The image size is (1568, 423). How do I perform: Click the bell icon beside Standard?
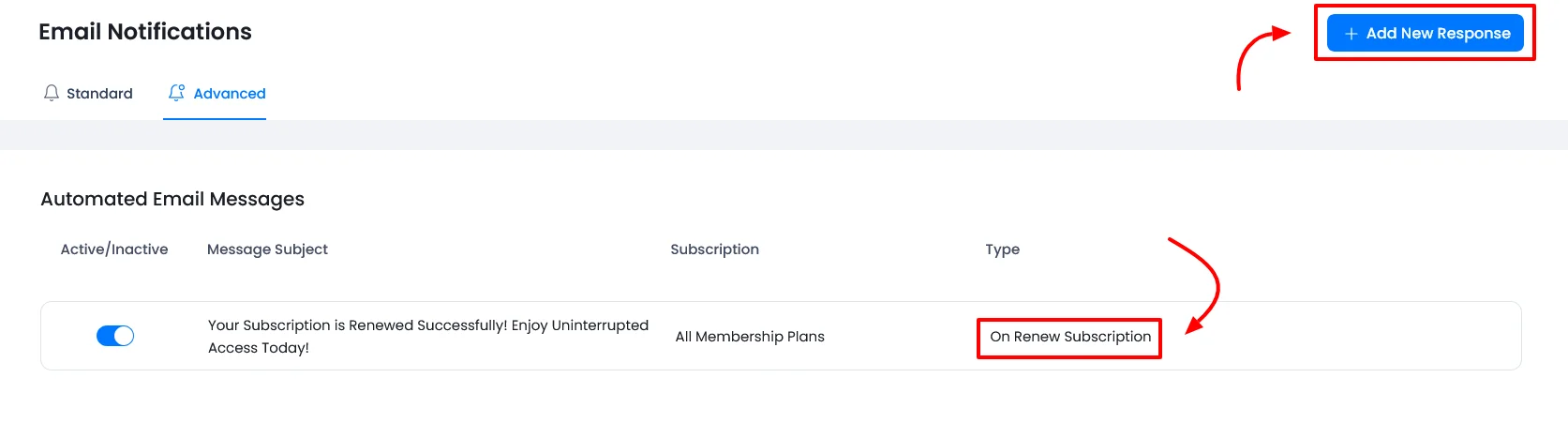52,93
